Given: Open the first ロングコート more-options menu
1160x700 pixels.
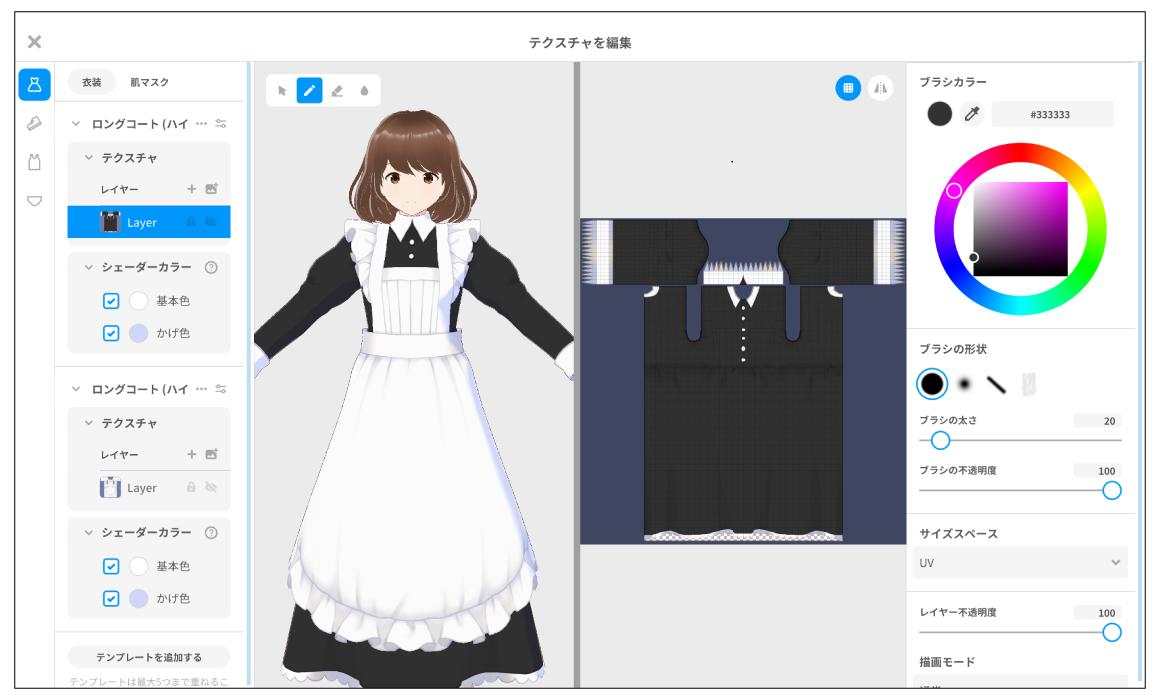Looking at the screenshot, I should click(201, 124).
